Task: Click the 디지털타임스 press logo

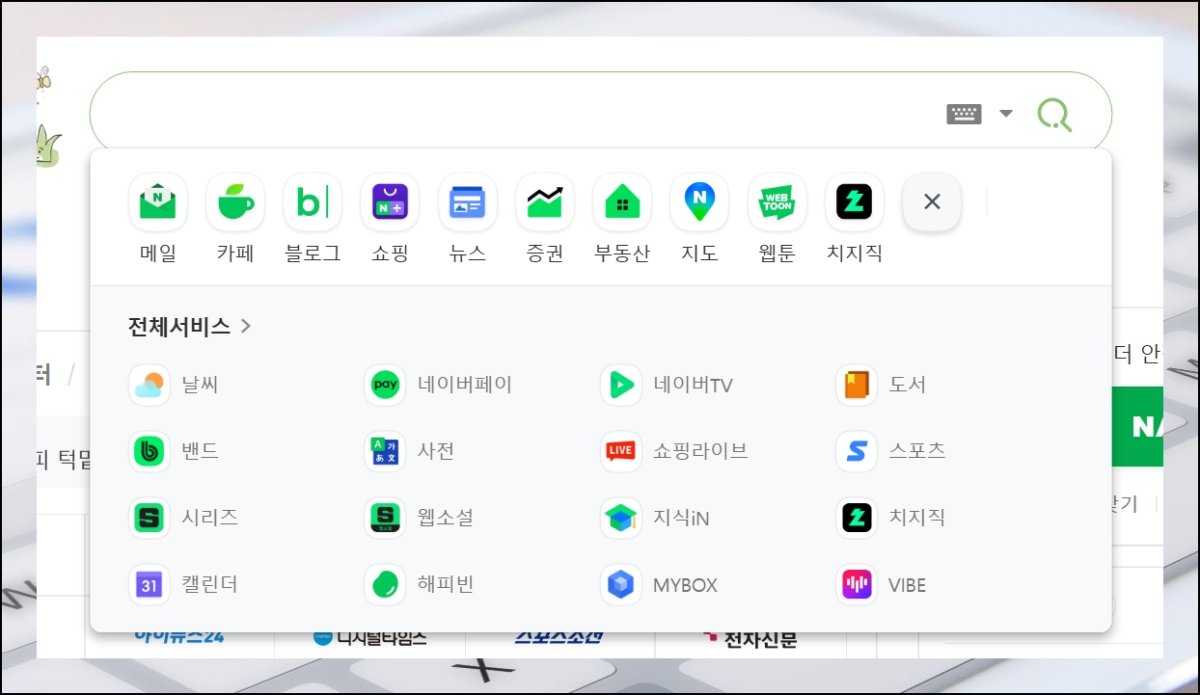Action: (370, 638)
